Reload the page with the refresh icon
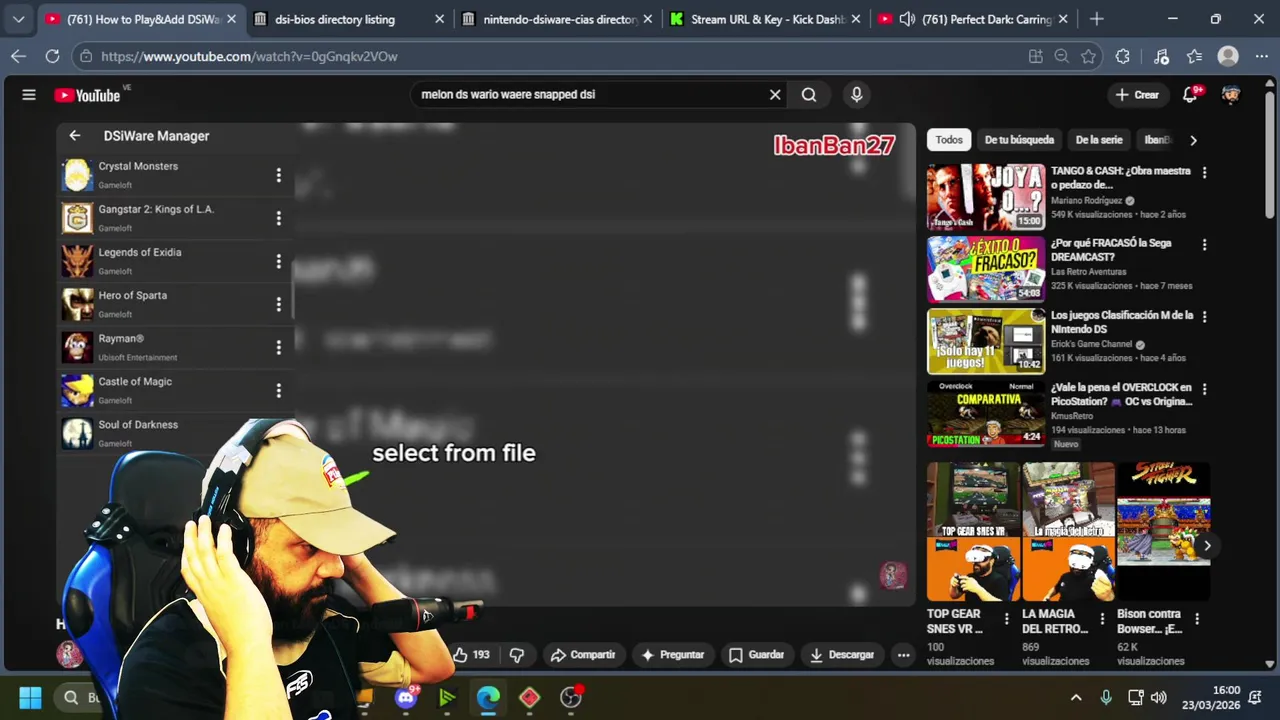The width and height of the screenshot is (1280, 720). pos(51,56)
